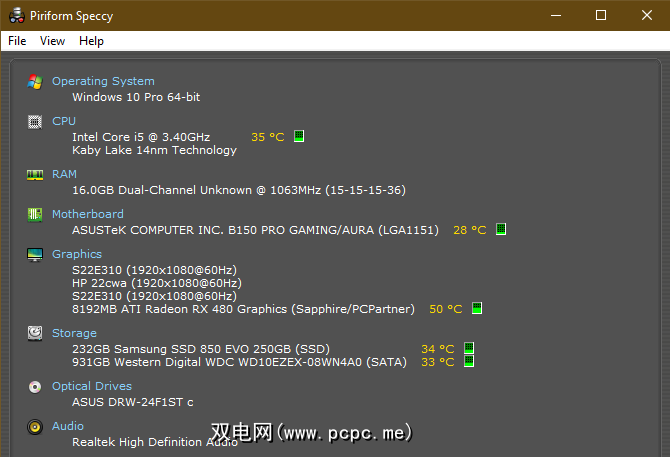Select the Intel Core i5 @ 3.40GHz text
Image resolution: width=670 pixels, height=457 pixels.
point(141,137)
